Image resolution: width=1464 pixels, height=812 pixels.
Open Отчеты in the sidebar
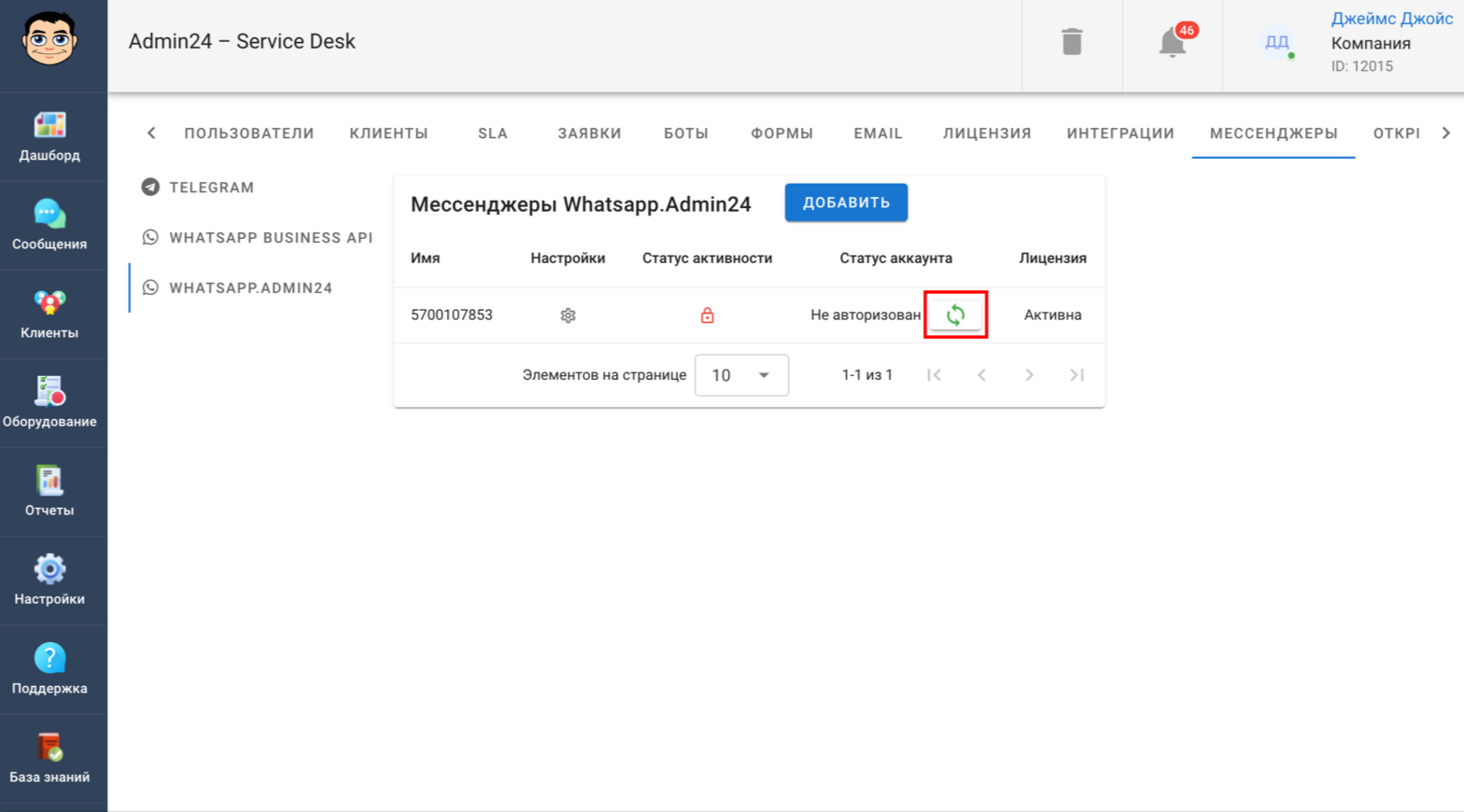point(49,492)
